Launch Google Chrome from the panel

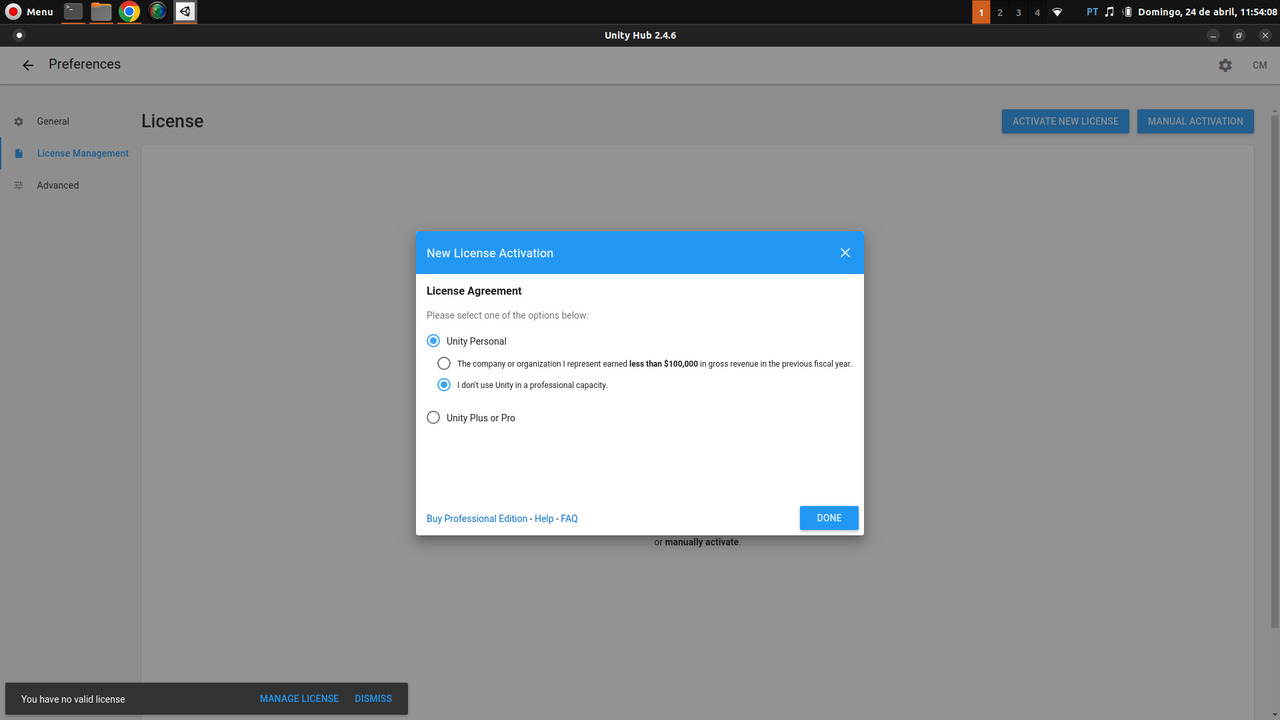[x=129, y=12]
